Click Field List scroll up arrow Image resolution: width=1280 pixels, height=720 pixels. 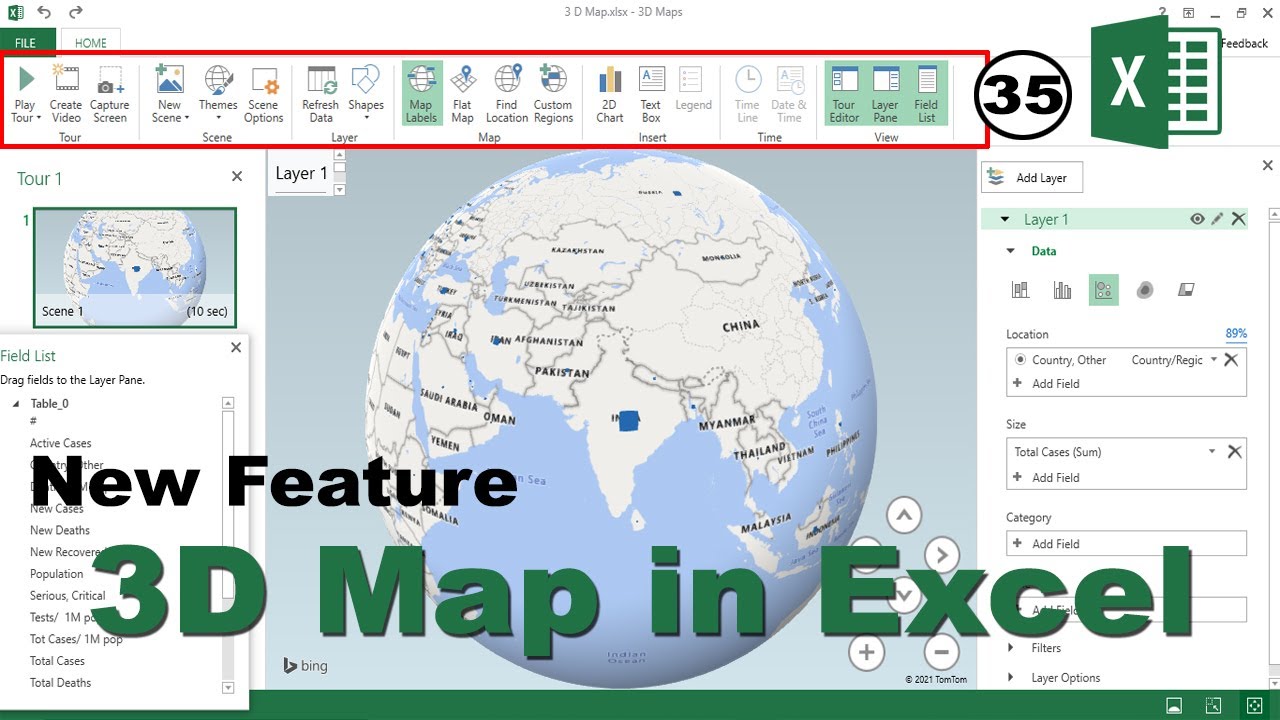[x=228, y=403]
